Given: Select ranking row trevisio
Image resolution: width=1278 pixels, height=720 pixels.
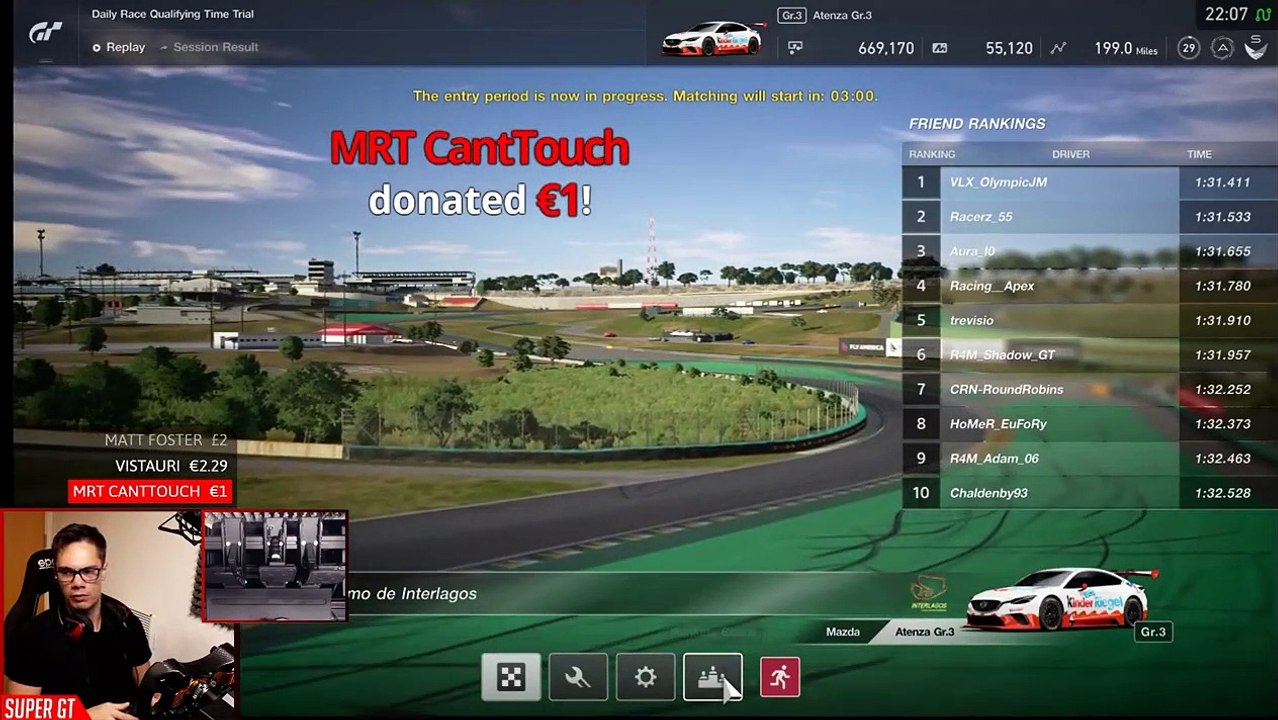Looking at the screenshot, I should 1089,320.
